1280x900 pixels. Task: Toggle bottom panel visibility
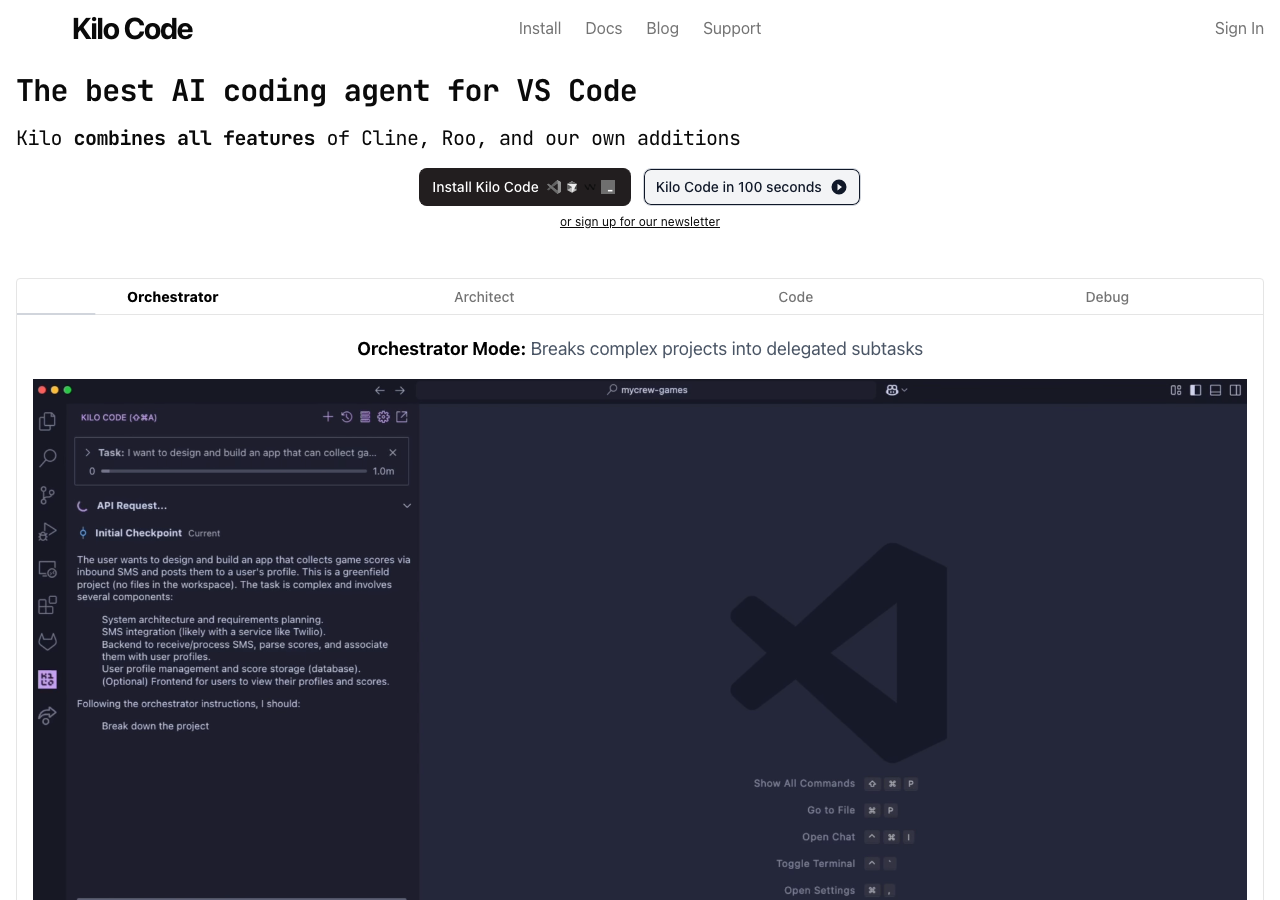coord(1216,390)
